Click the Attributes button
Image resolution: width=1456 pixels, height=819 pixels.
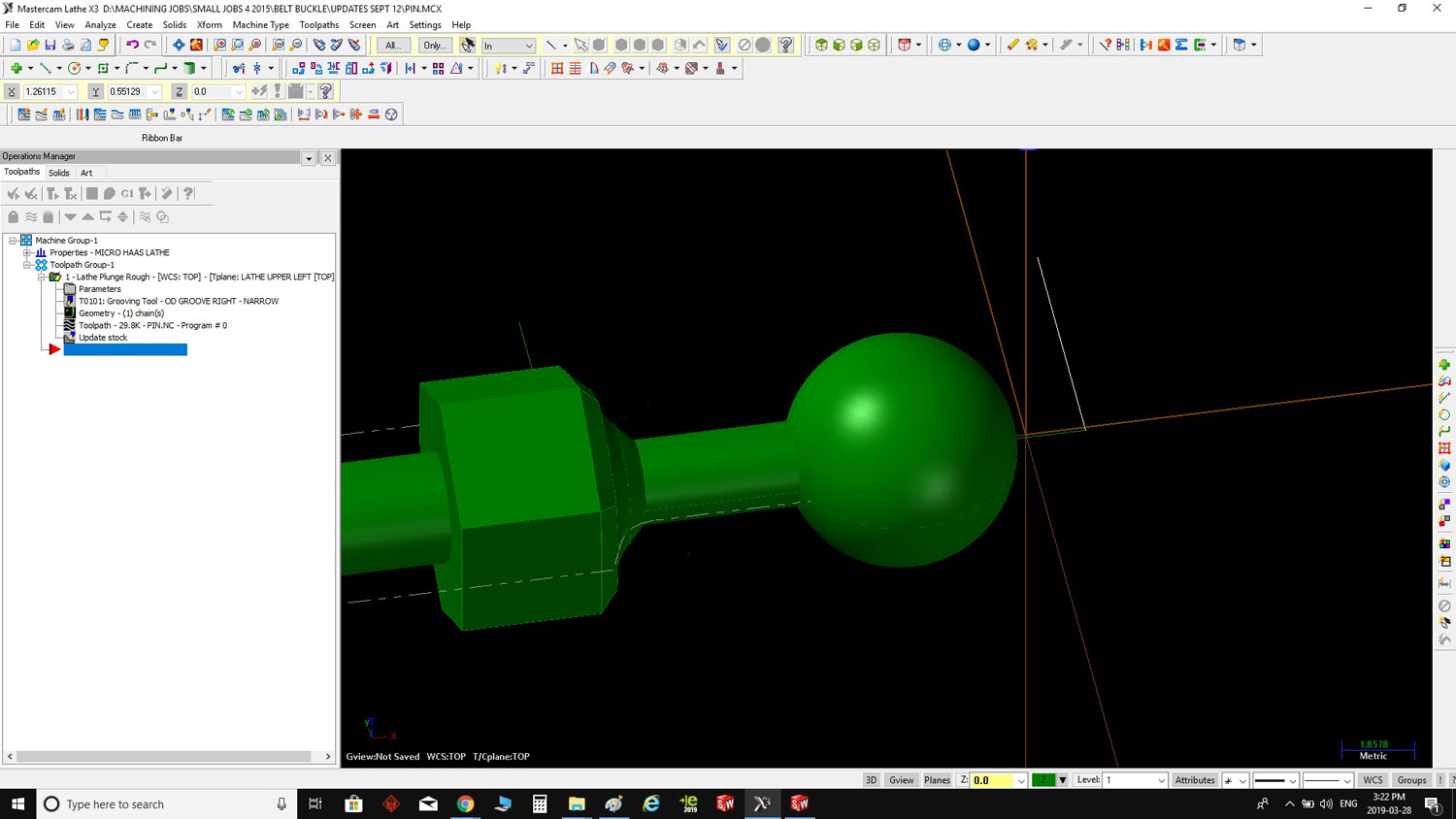(x=1194, y=780)
